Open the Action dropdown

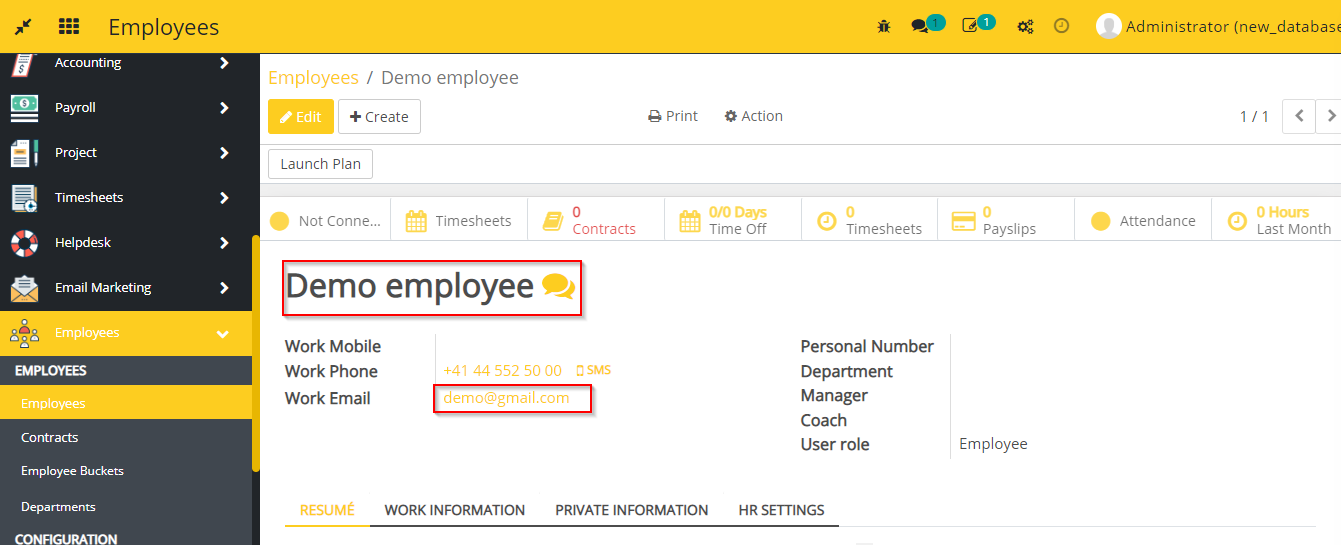(x=754, y=116)
